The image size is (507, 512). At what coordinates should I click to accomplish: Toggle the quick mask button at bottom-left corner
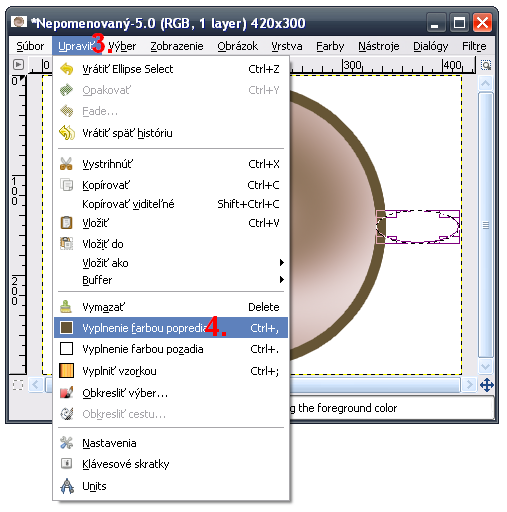pos(18,385)
